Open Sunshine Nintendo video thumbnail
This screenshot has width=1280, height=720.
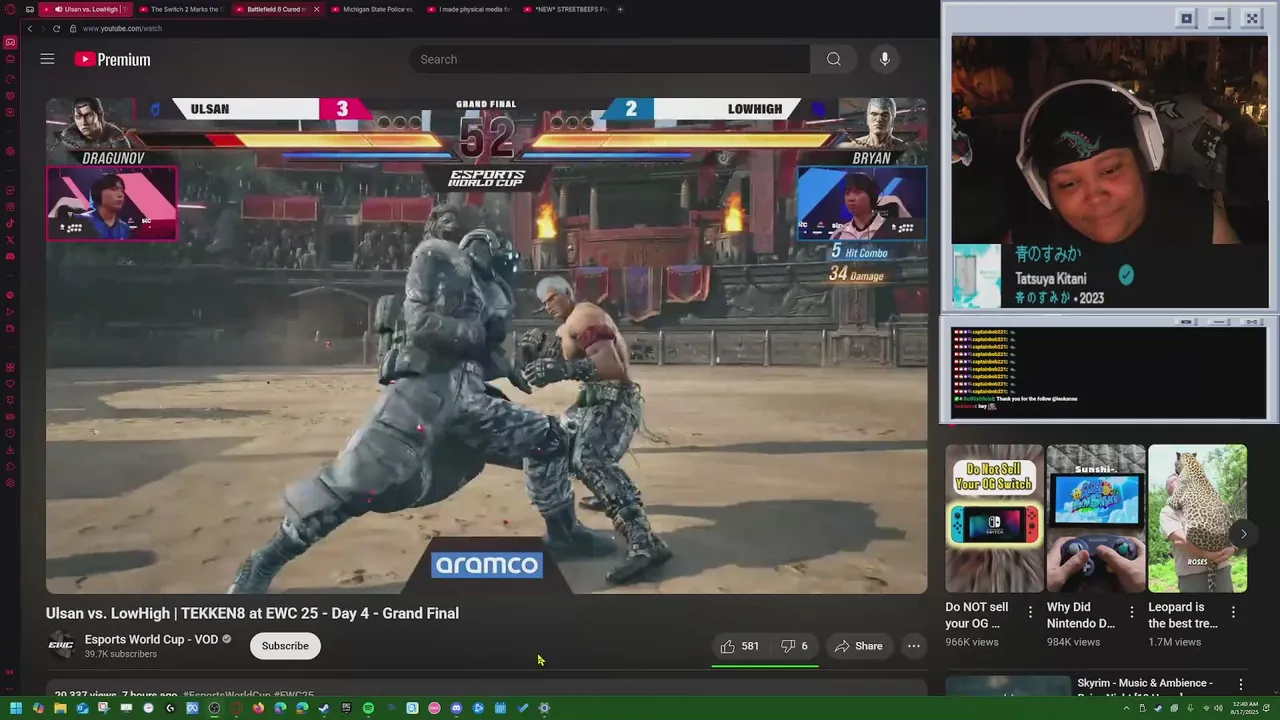tap(1096, 519)
